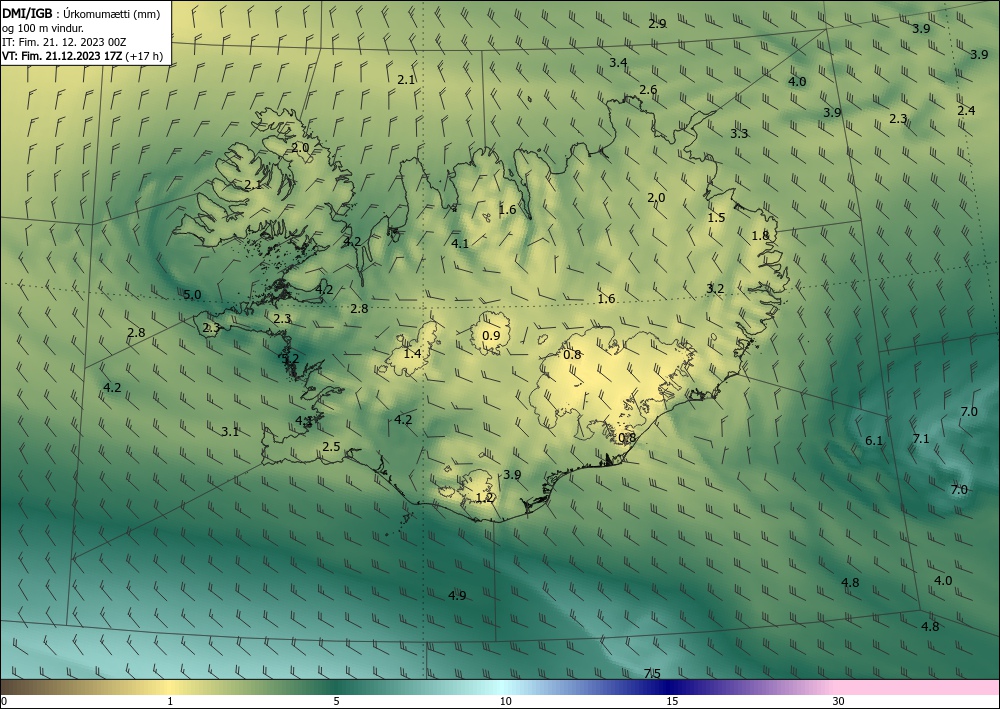Select the 2.6 value label
Viewport: 1000px width, 709px height.
click(x=648, y=90)
